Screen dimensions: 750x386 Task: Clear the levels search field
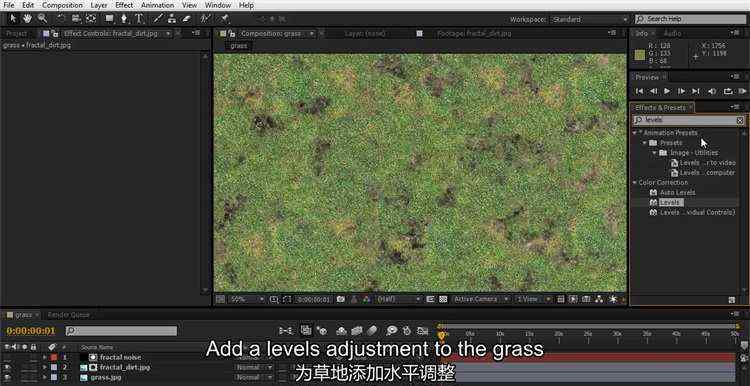point(739,121)
